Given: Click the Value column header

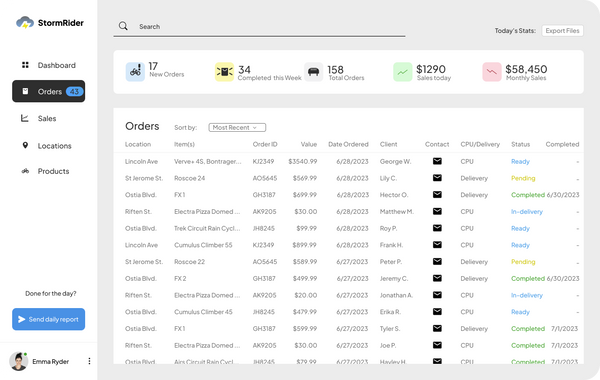Looking at the screenshot, I should [x=309, y=144].
